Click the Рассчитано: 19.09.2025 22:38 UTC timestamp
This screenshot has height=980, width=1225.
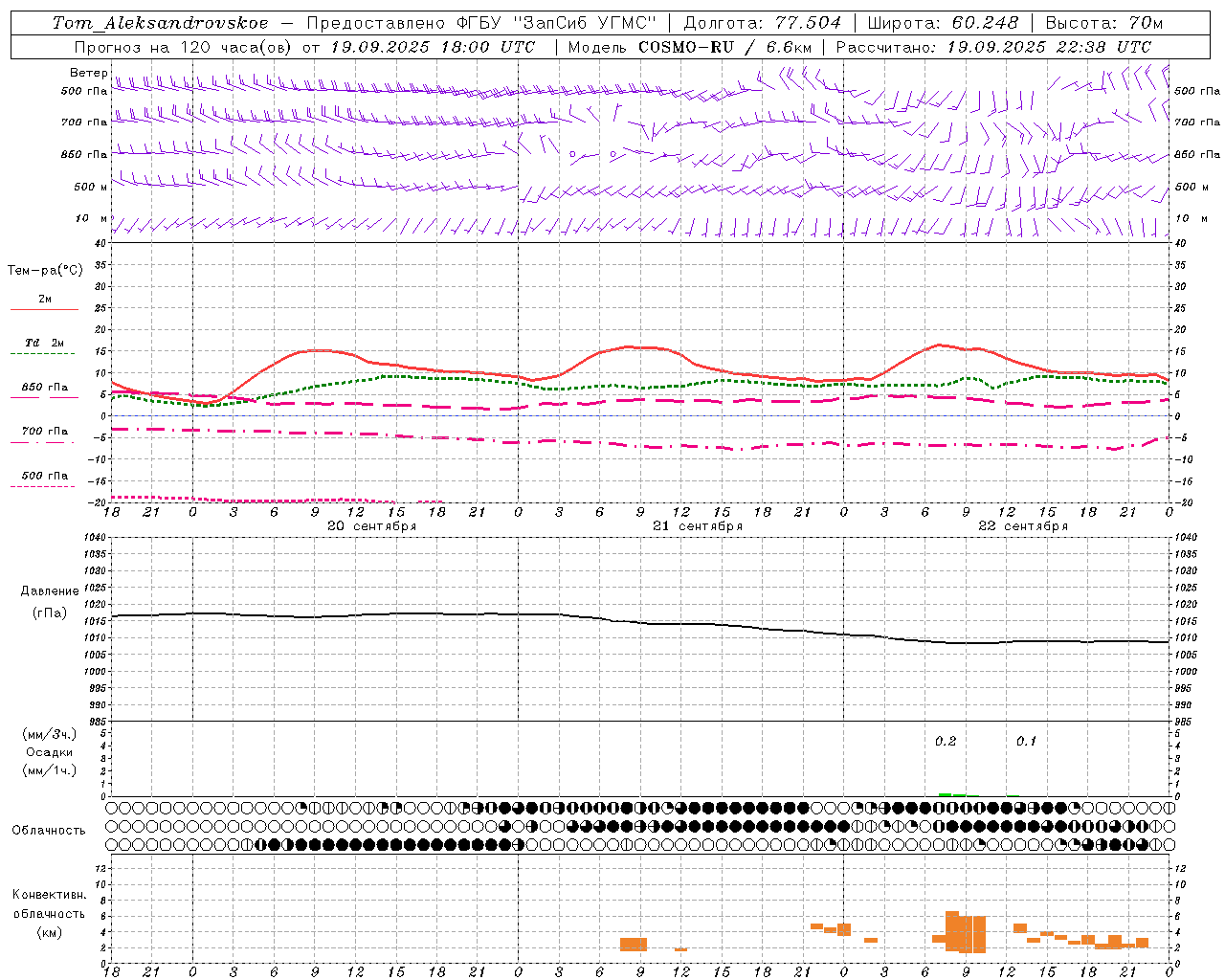click(993, 47)
